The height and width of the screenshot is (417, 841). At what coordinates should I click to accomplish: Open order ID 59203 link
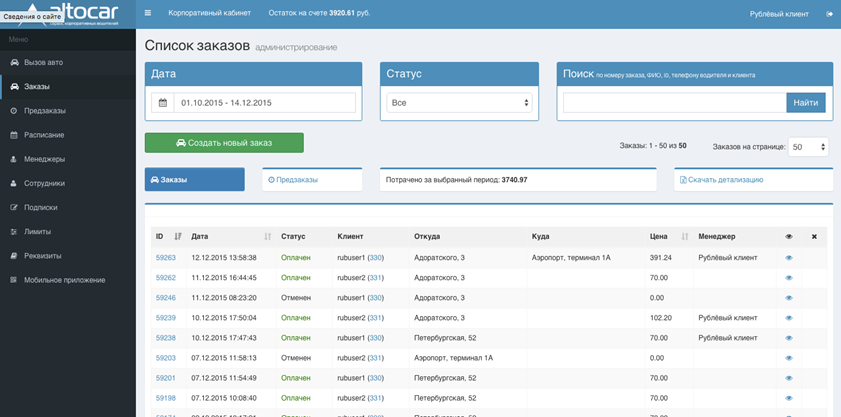(x=166, y=358)
